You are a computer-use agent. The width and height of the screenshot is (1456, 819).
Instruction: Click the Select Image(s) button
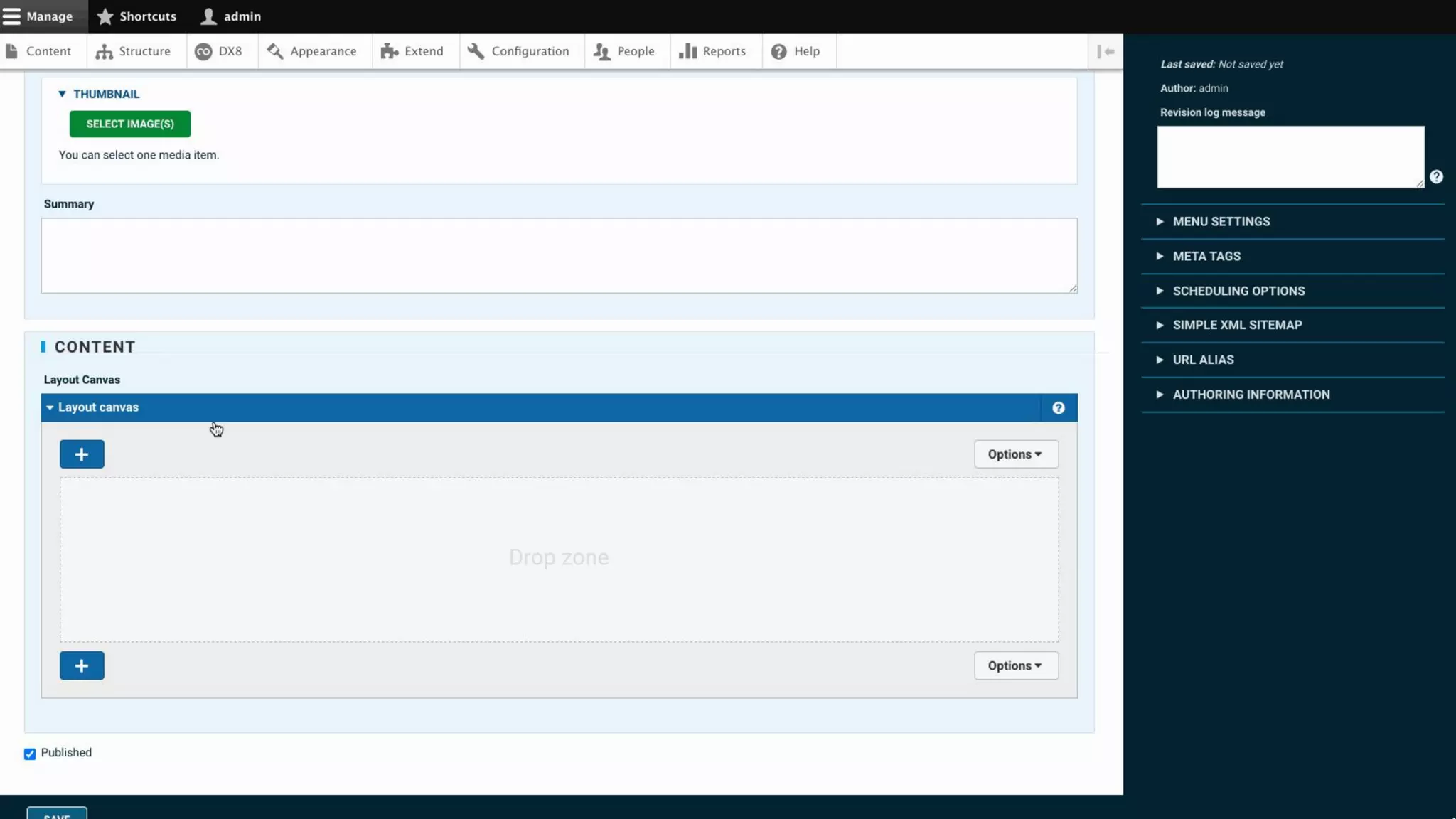point(130,124)
